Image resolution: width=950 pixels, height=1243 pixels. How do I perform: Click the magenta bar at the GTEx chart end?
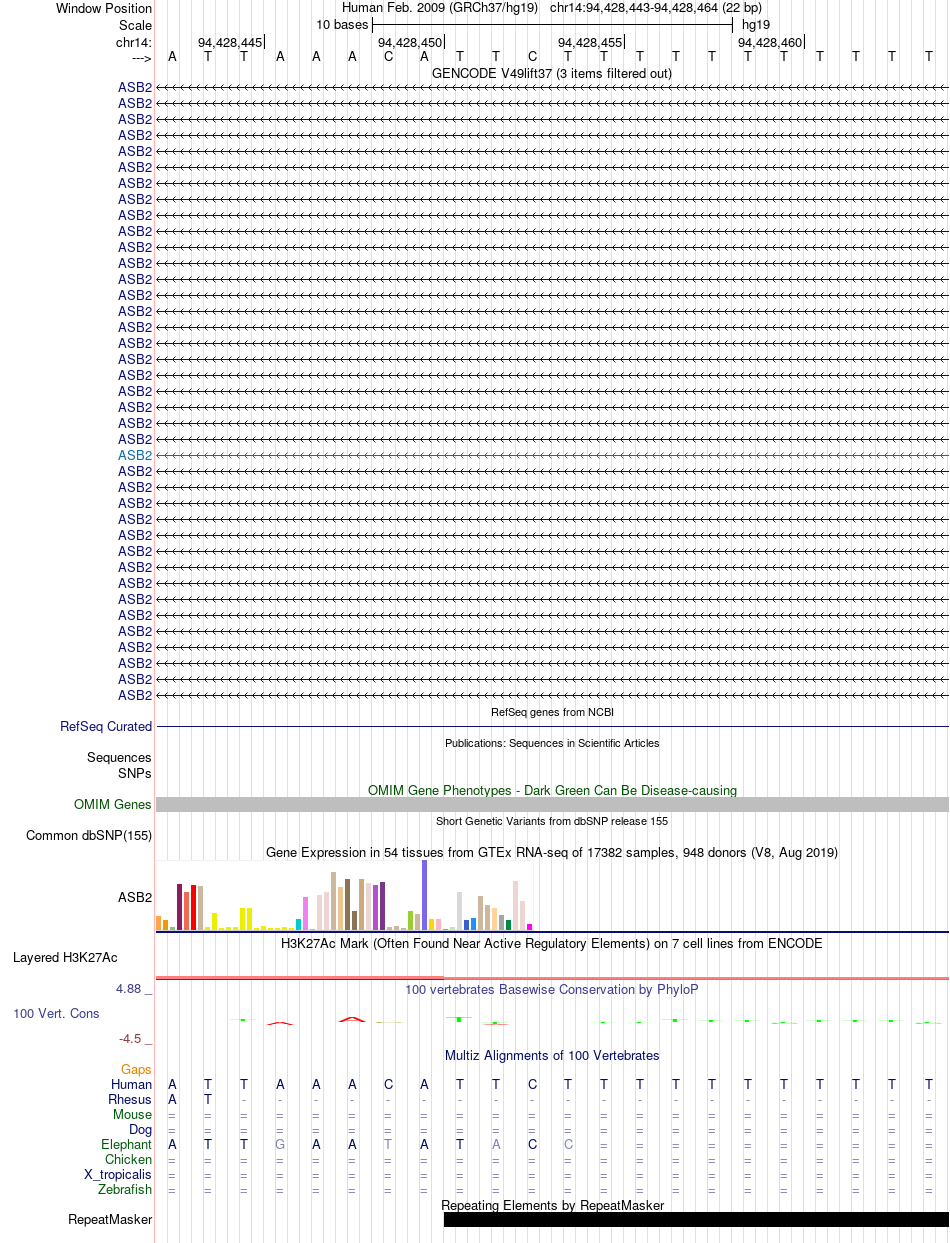tap(529, 927)
